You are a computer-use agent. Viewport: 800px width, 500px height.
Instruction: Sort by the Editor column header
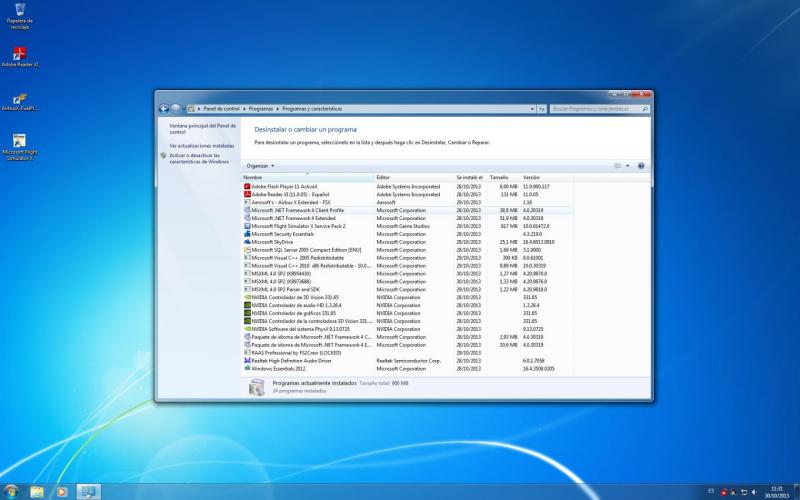[x=414, y=178]
